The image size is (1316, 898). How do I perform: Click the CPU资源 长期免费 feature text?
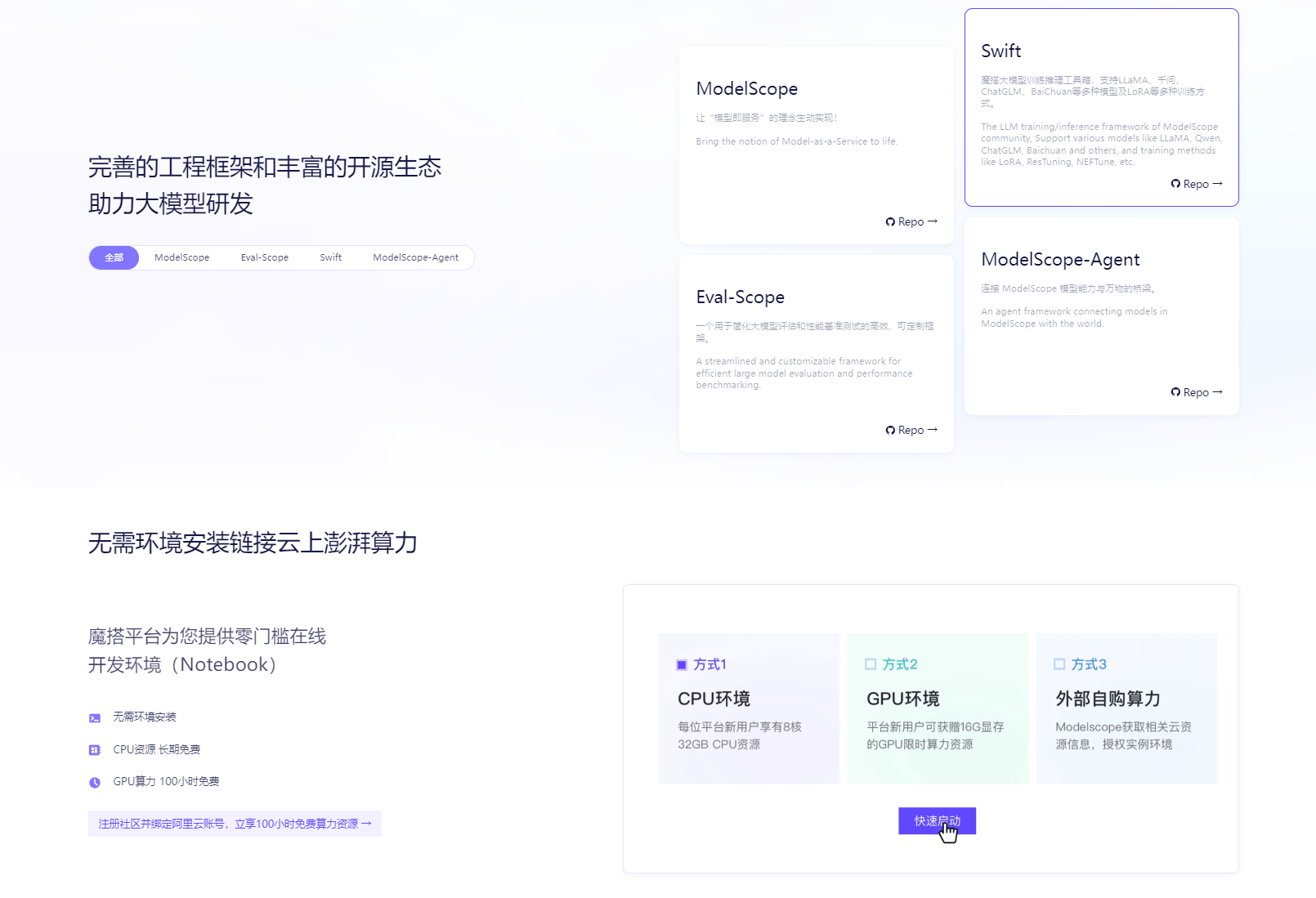pos(157,749)
